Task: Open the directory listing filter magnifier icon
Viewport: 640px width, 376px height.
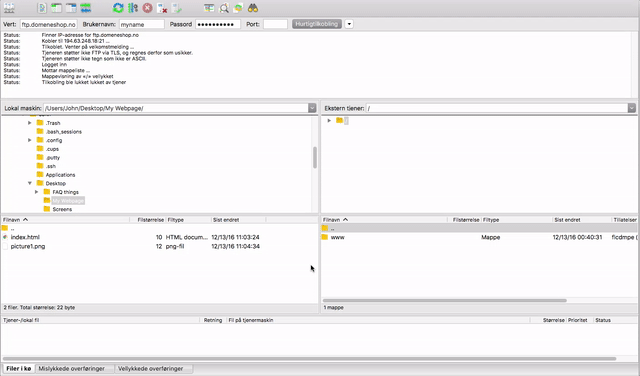Action: pos(224,8)
